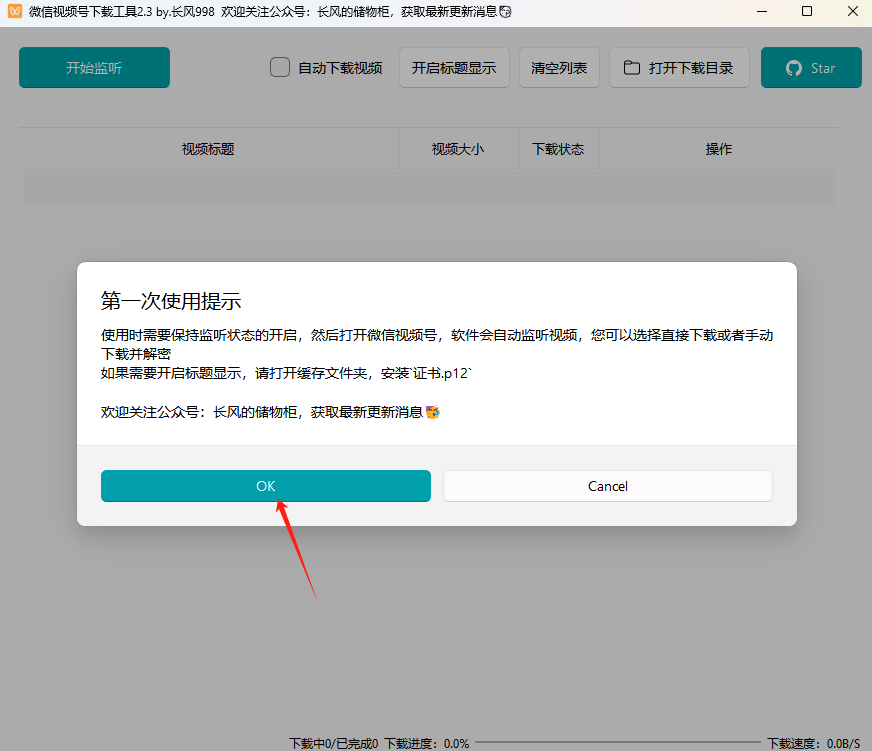Select the 视频大小 column header
The height and width of the screenshot is (751, 872).
[458, 149]
